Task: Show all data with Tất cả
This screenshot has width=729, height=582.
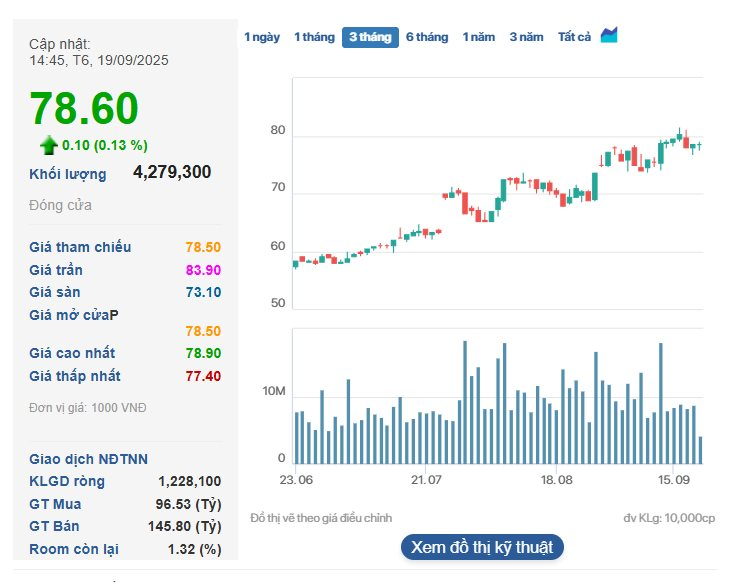Action: 574,37
